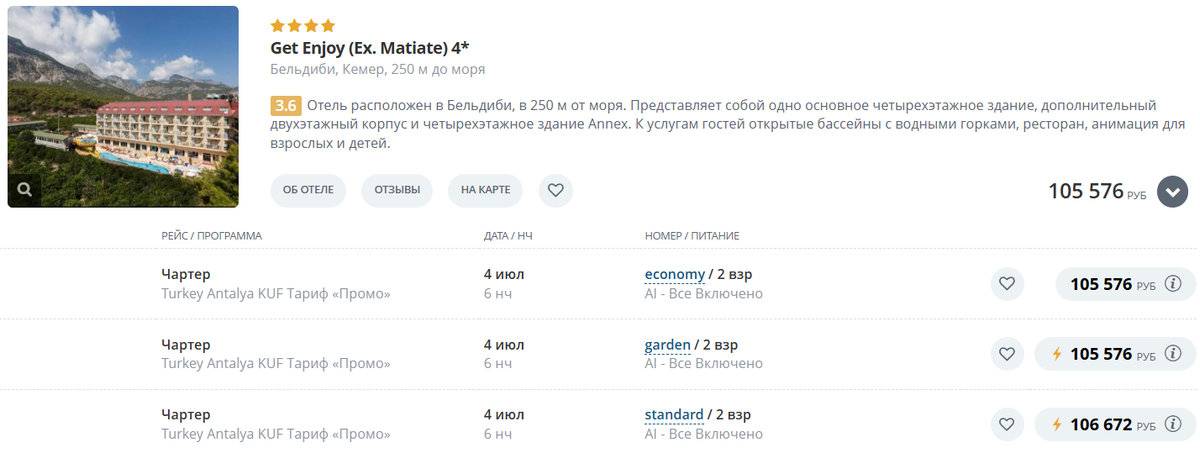Click heart icon on standard room row
Screen dimensions: 1200x453
(1008, 424)
